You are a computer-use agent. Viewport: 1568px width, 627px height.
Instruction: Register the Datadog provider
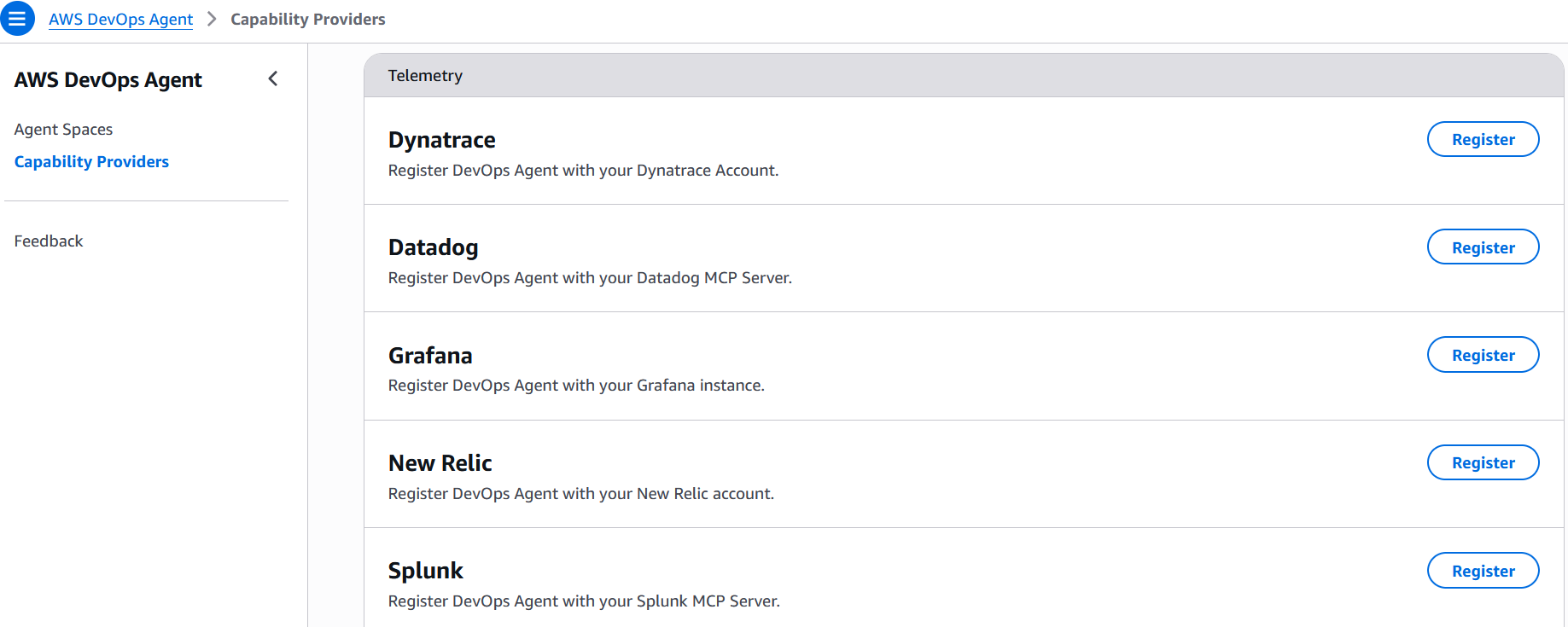click(1483, 247)
